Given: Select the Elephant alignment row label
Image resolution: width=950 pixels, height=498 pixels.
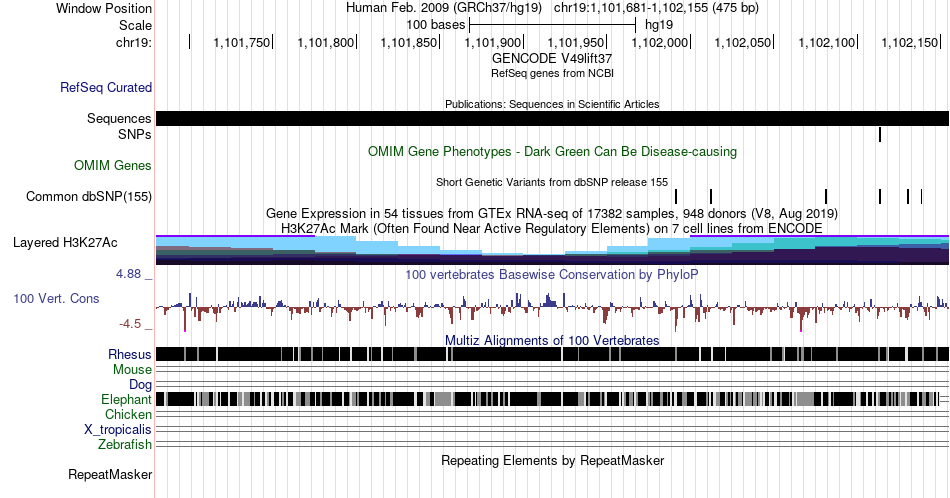Looking at the screenshot, I should click(126, 399).
